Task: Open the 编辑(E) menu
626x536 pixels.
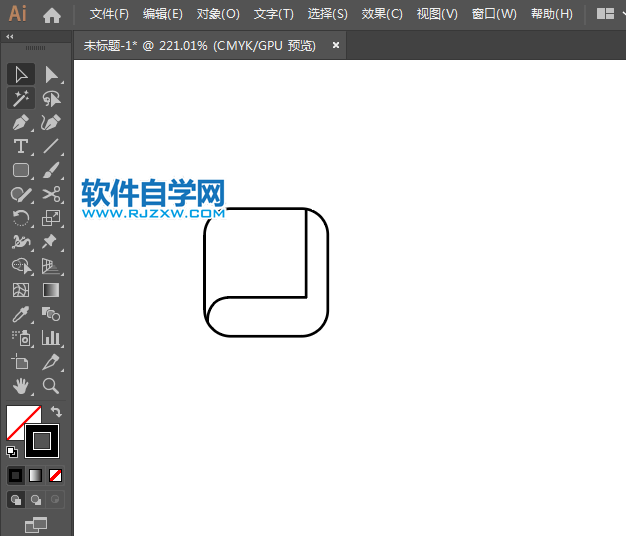Action: [162, 14]
